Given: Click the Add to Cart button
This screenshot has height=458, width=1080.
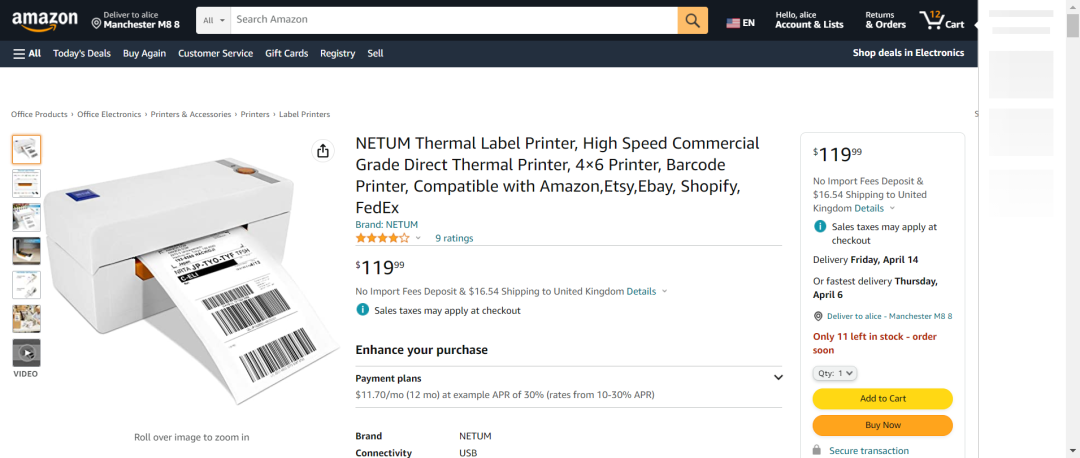Looking at the screenshot, I should click(x=882, y=399).
